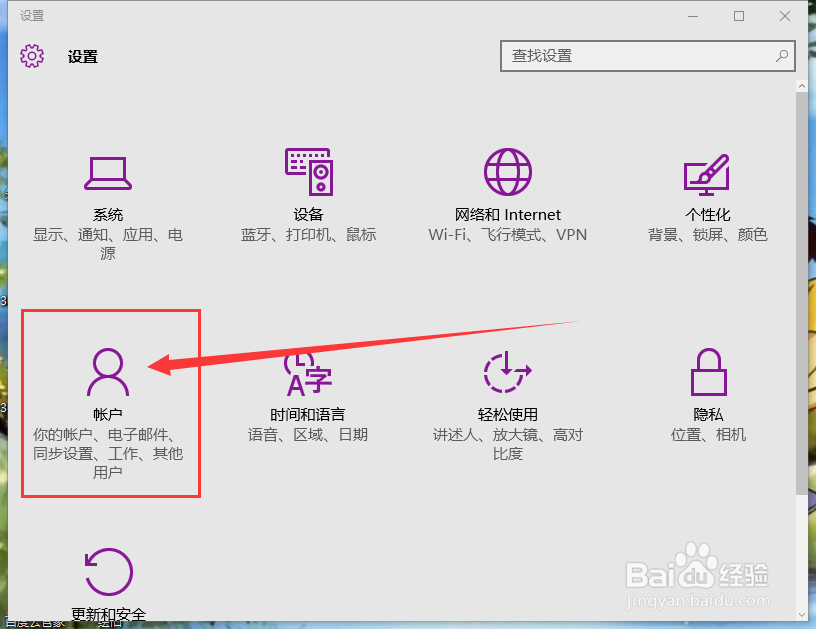
Task: Click the 蓝牙、打印机、鼠标 subtitle text
Action: (308, 235)
